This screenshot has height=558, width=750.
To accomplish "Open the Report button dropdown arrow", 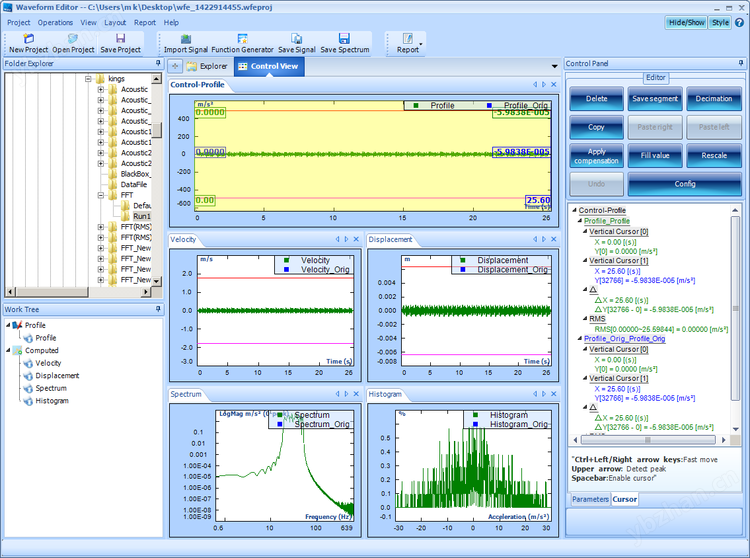I will point(421,44).
